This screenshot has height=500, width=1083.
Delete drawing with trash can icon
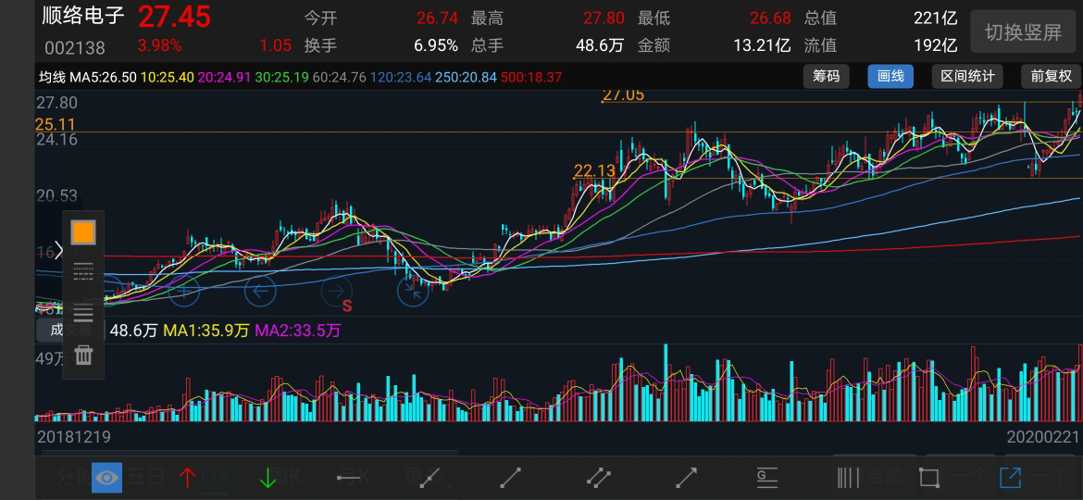pos(84,356)
